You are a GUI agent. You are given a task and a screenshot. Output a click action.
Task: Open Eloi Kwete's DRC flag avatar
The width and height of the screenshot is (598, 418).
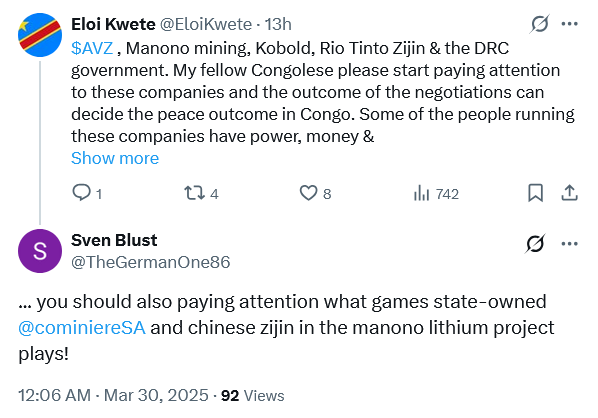tap(40, 35)
